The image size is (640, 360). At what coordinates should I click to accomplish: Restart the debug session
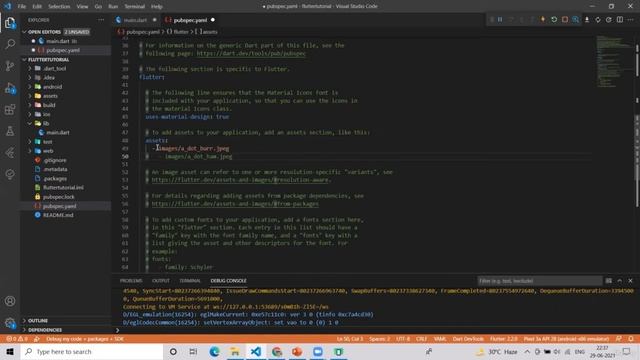tap(554, 20)
